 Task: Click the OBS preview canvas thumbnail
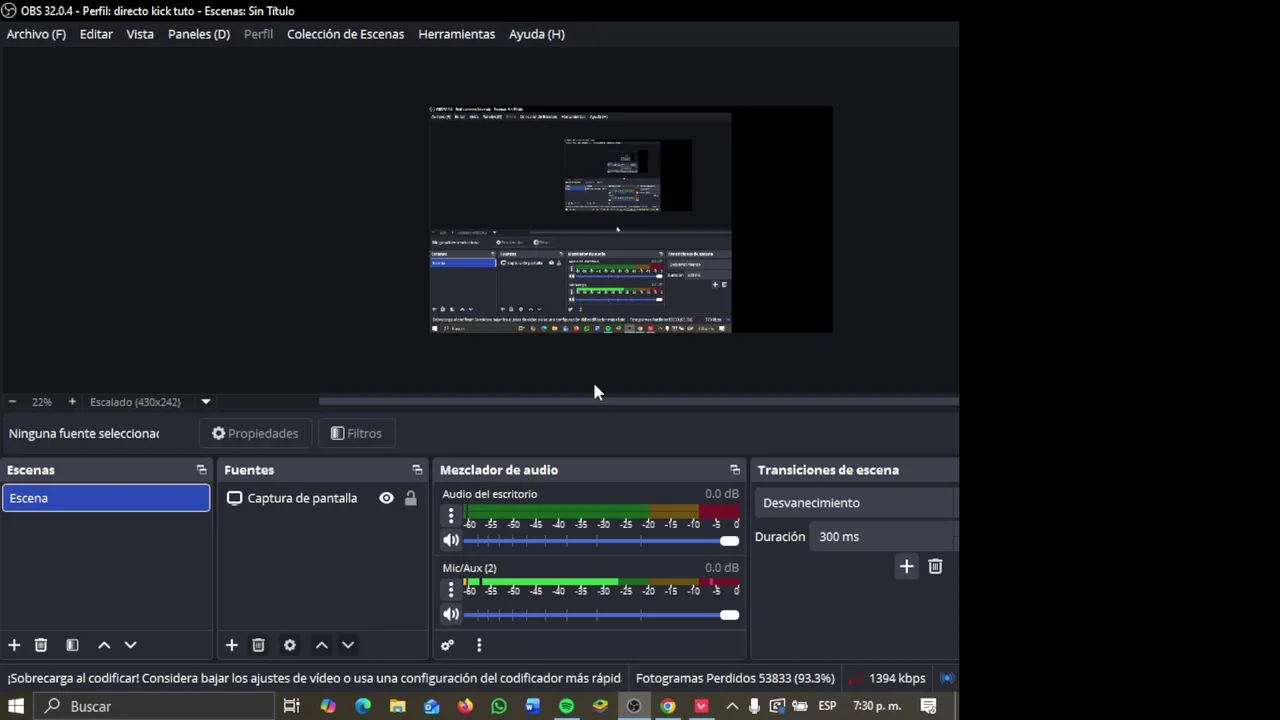pos(631,219)
